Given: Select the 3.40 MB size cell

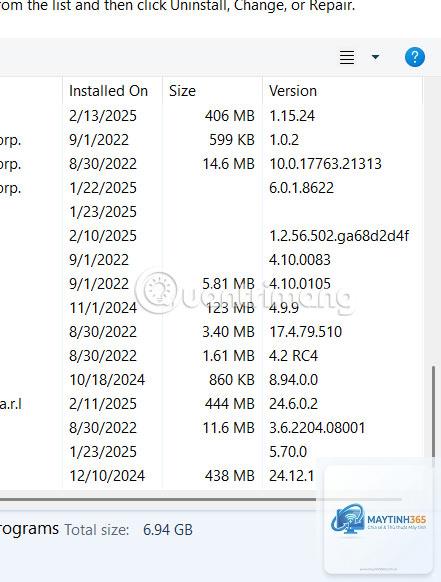Looking at the screenshot, I should pos(228,332).
